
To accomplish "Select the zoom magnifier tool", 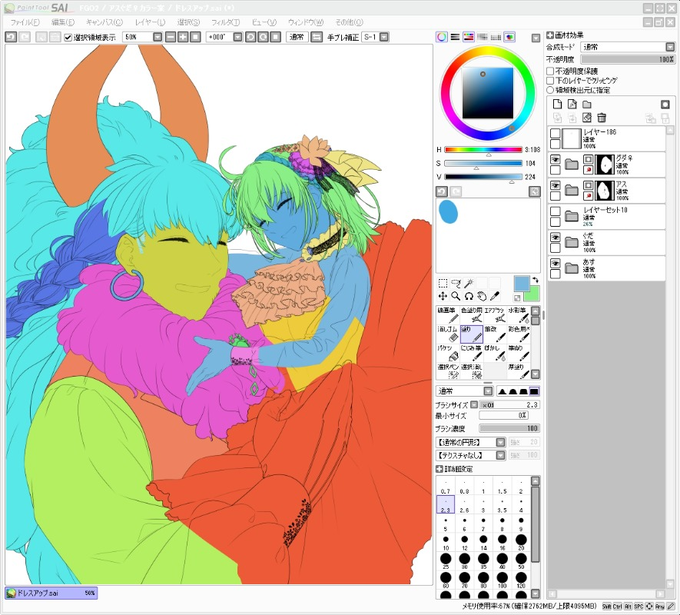I will tap(455, 296).
